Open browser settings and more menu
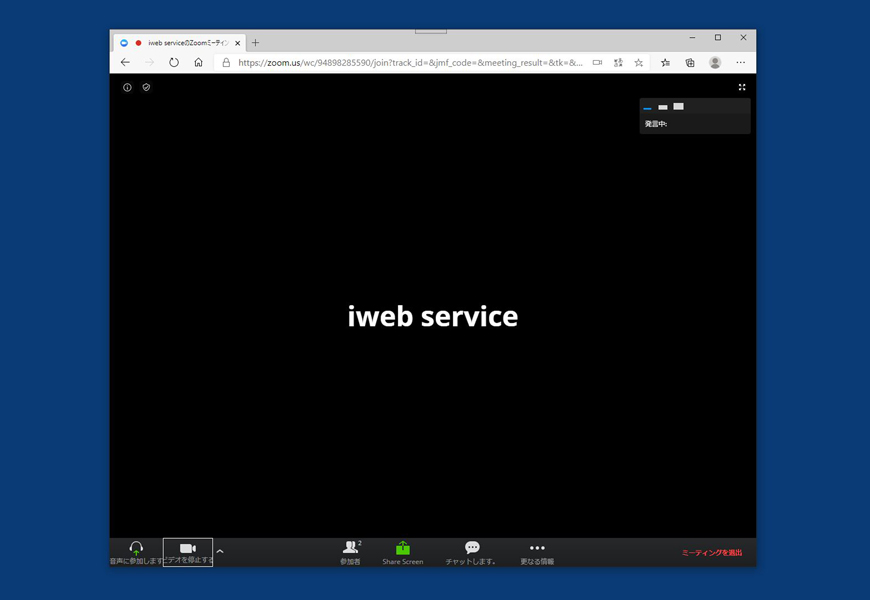The height and width of the screenshot is (600, 870). (741, 63)
